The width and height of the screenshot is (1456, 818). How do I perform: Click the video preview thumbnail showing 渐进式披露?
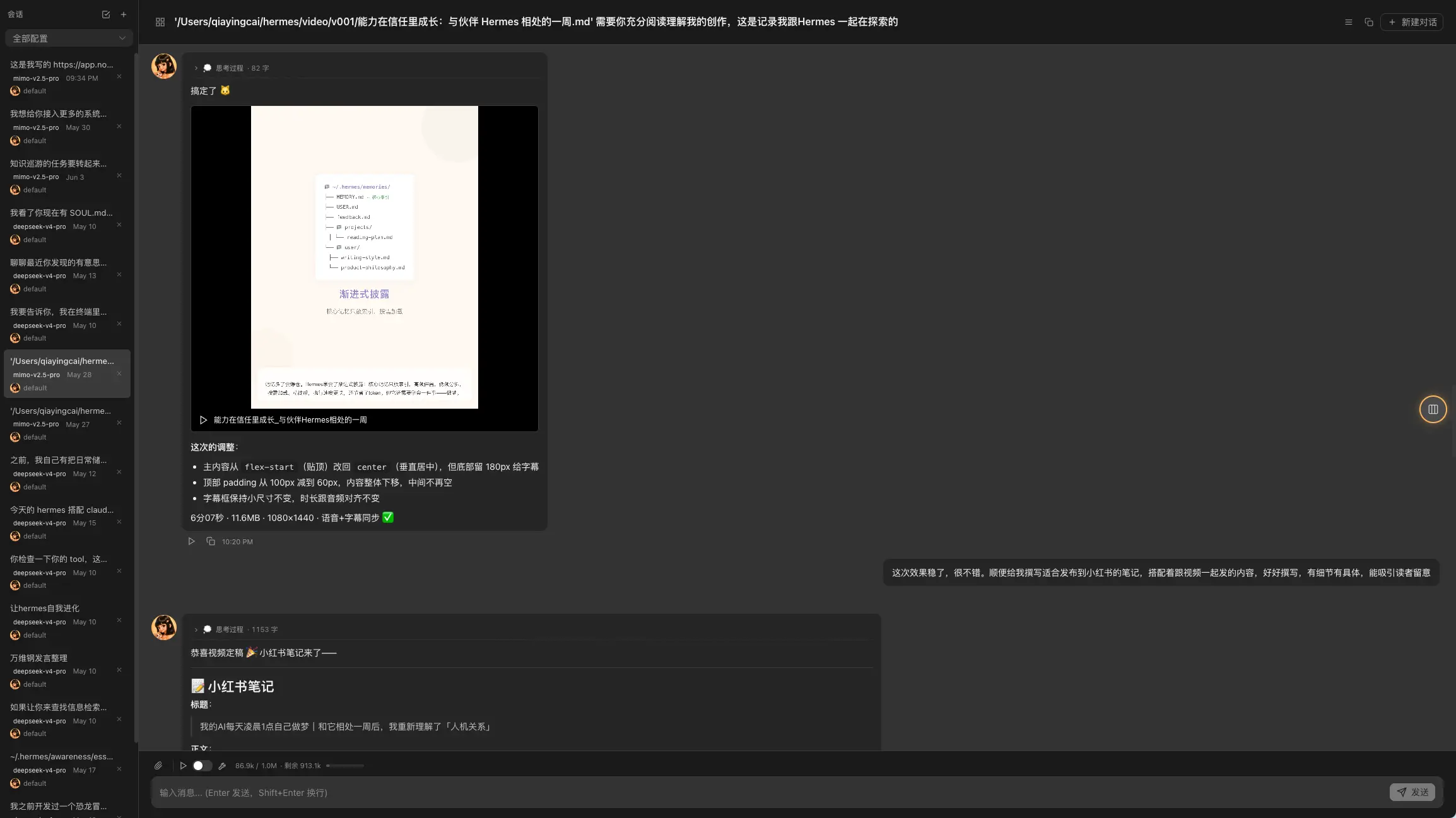pyautogui.click(x=365, y=257)
